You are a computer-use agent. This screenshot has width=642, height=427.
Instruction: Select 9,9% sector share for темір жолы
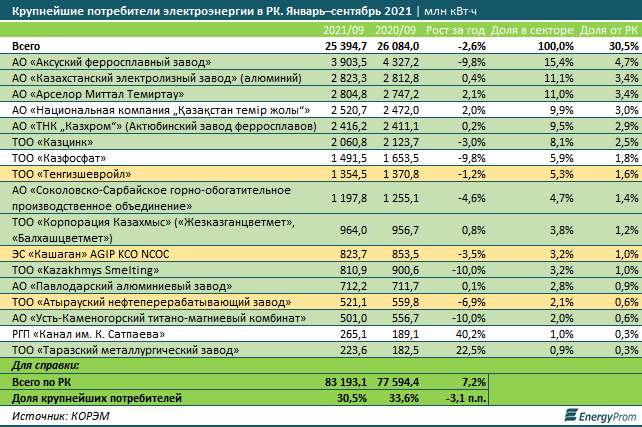tap(561, 110)
